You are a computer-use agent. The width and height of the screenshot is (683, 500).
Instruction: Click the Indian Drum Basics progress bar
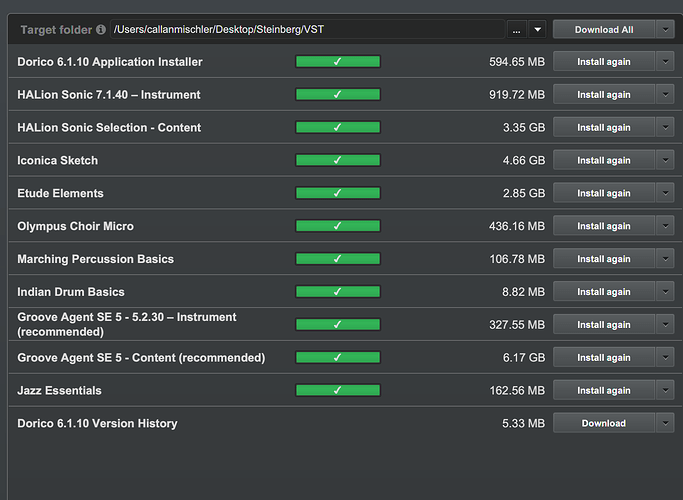[338, 292]
